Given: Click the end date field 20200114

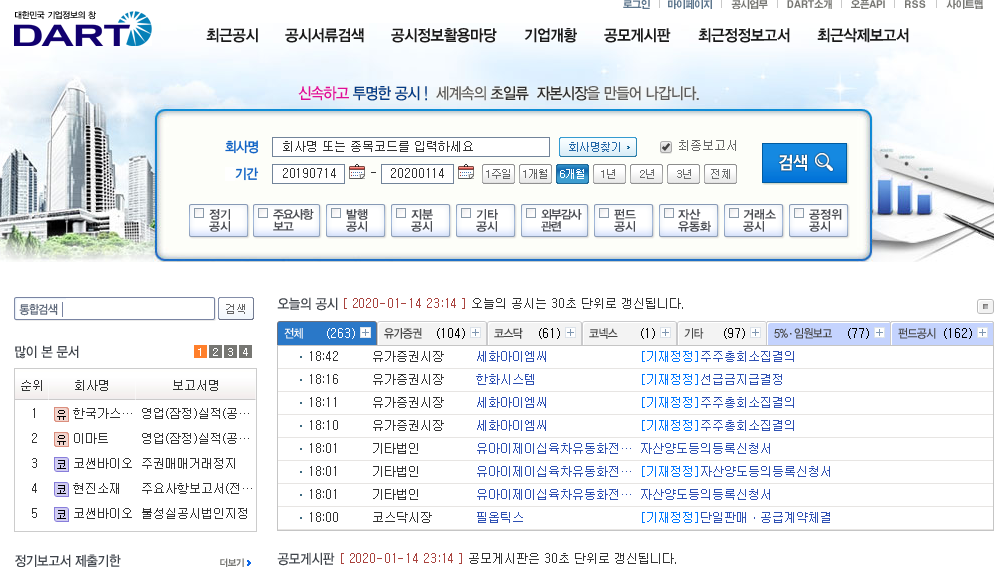Looking at the screenshot, I should (417, 174).
